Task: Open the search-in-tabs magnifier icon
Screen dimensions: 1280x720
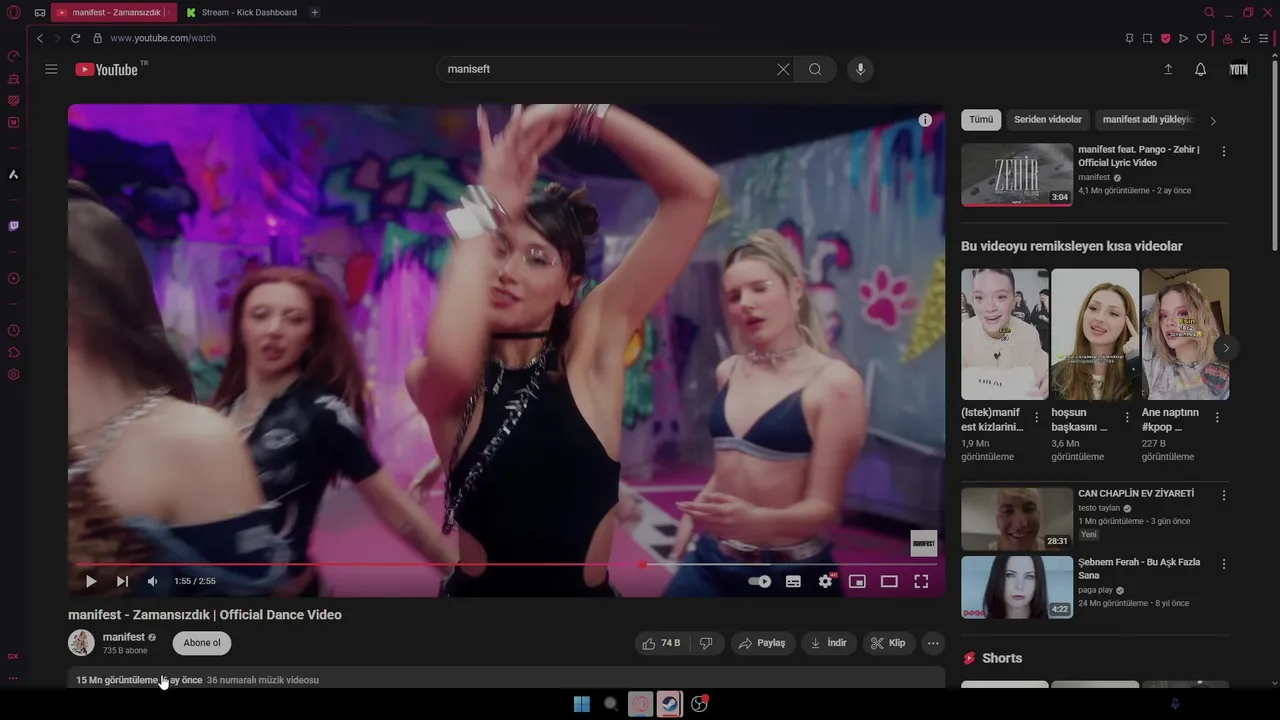Action: pyautogui.click(x=1209, y=12)
